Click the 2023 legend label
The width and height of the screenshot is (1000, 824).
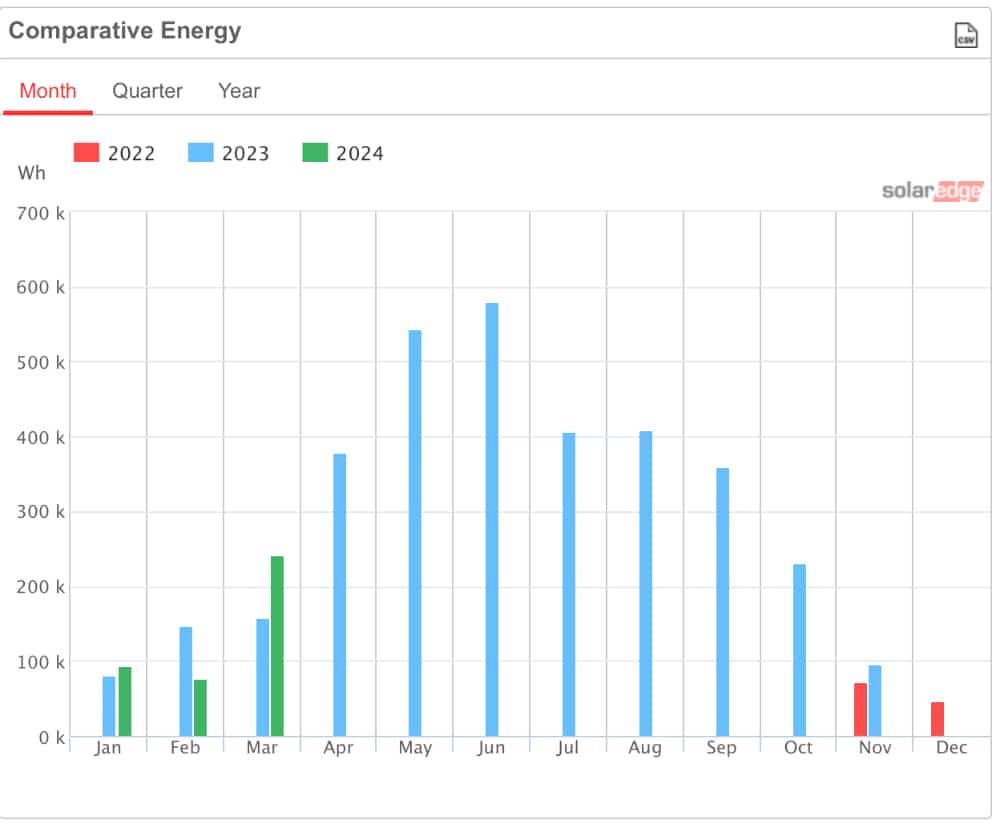point(246,154)
